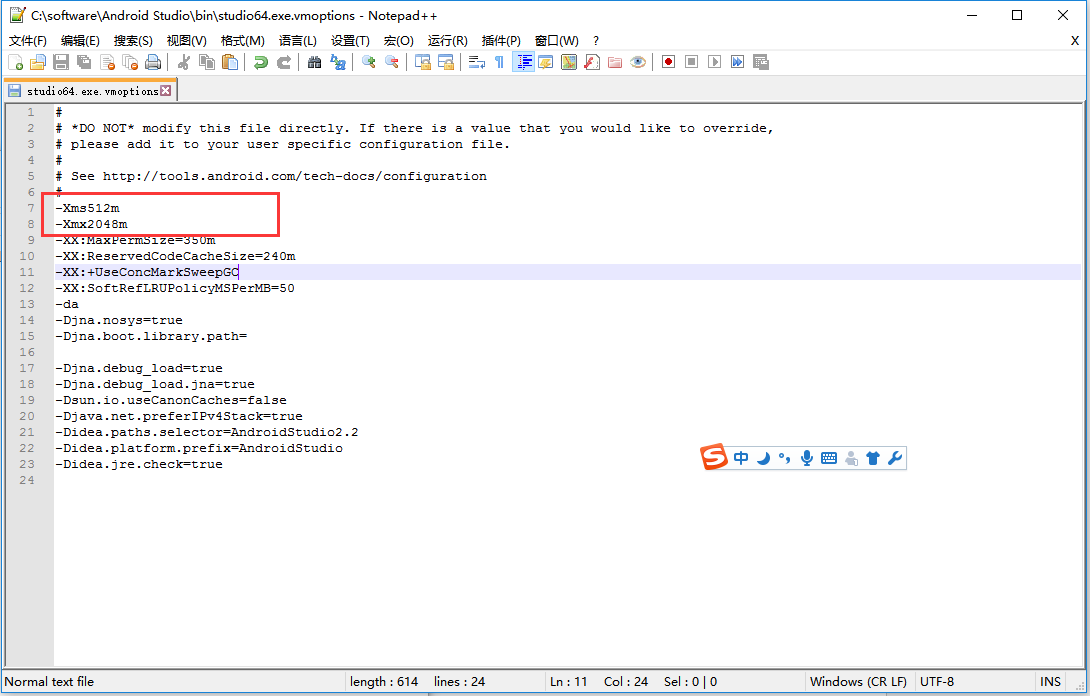Click the user-defined language icon
The image size is (1090, 696).
pos(546,63)
